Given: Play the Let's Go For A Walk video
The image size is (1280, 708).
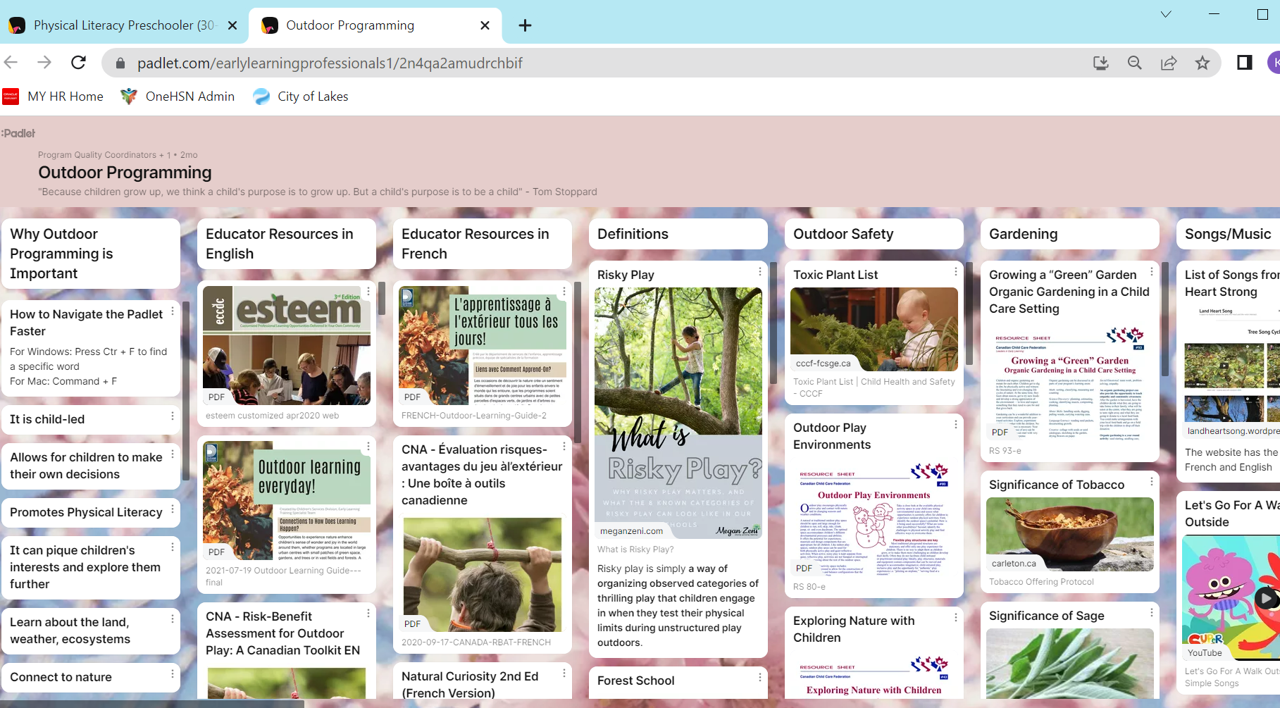Looking at the screenshot, I should [x=1265, y=598].
